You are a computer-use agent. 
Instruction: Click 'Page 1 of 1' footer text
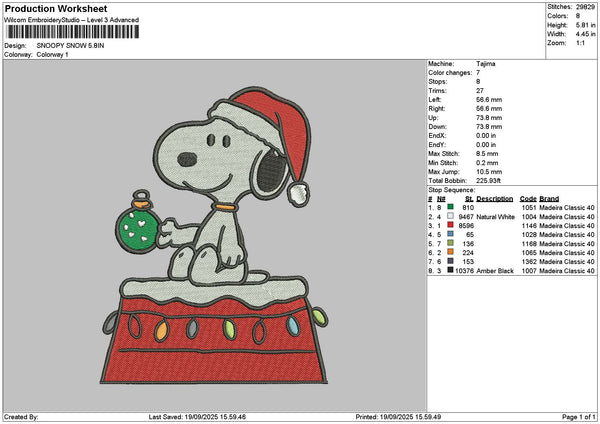(x=579, y=417)
